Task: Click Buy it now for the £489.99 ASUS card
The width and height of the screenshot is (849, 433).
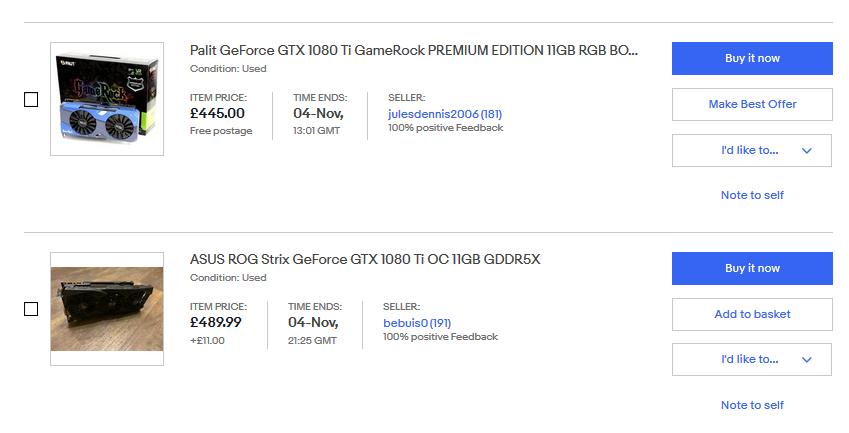Action: pos(752,268)
